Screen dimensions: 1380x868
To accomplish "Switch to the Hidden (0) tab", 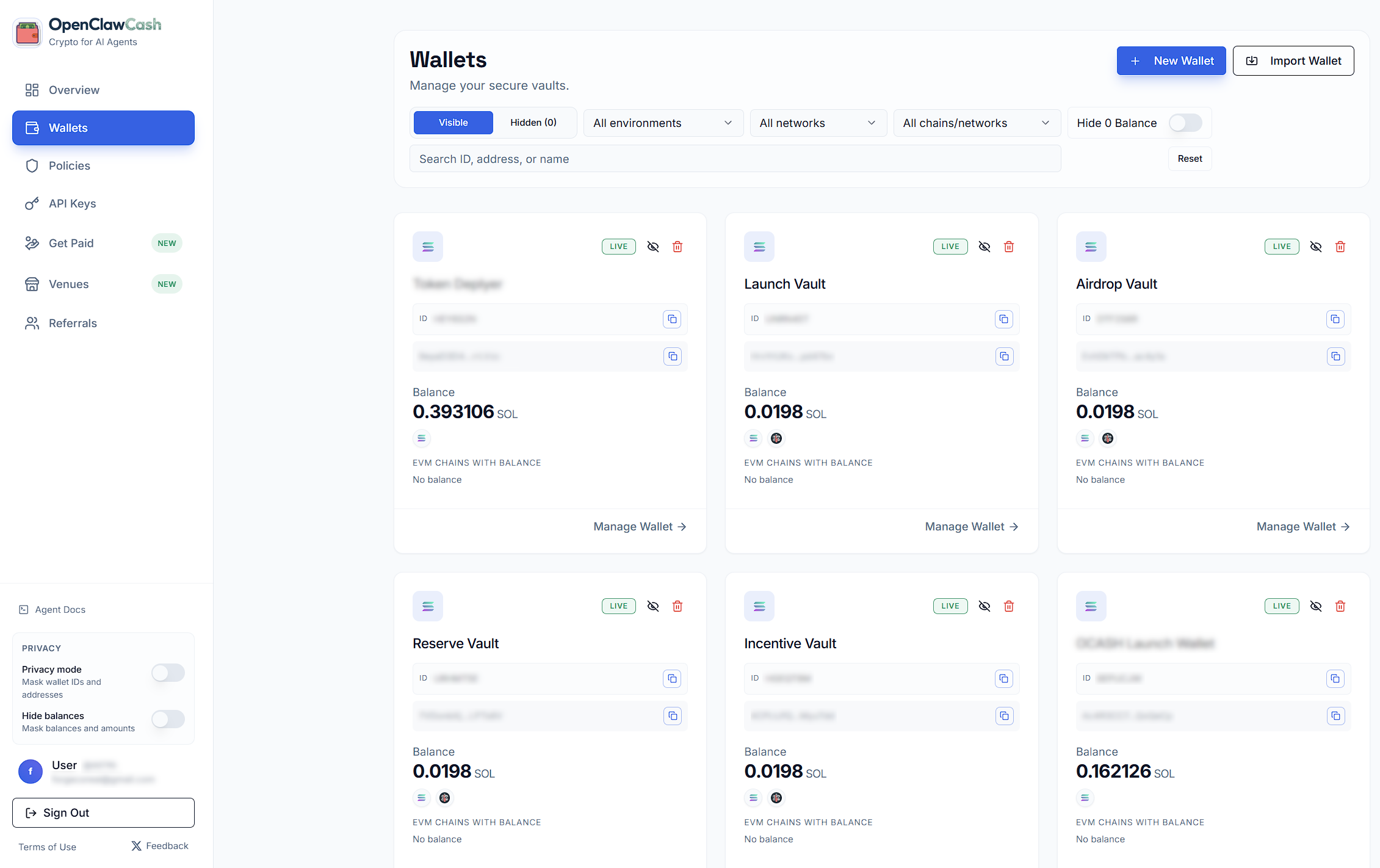I will 533,123.
